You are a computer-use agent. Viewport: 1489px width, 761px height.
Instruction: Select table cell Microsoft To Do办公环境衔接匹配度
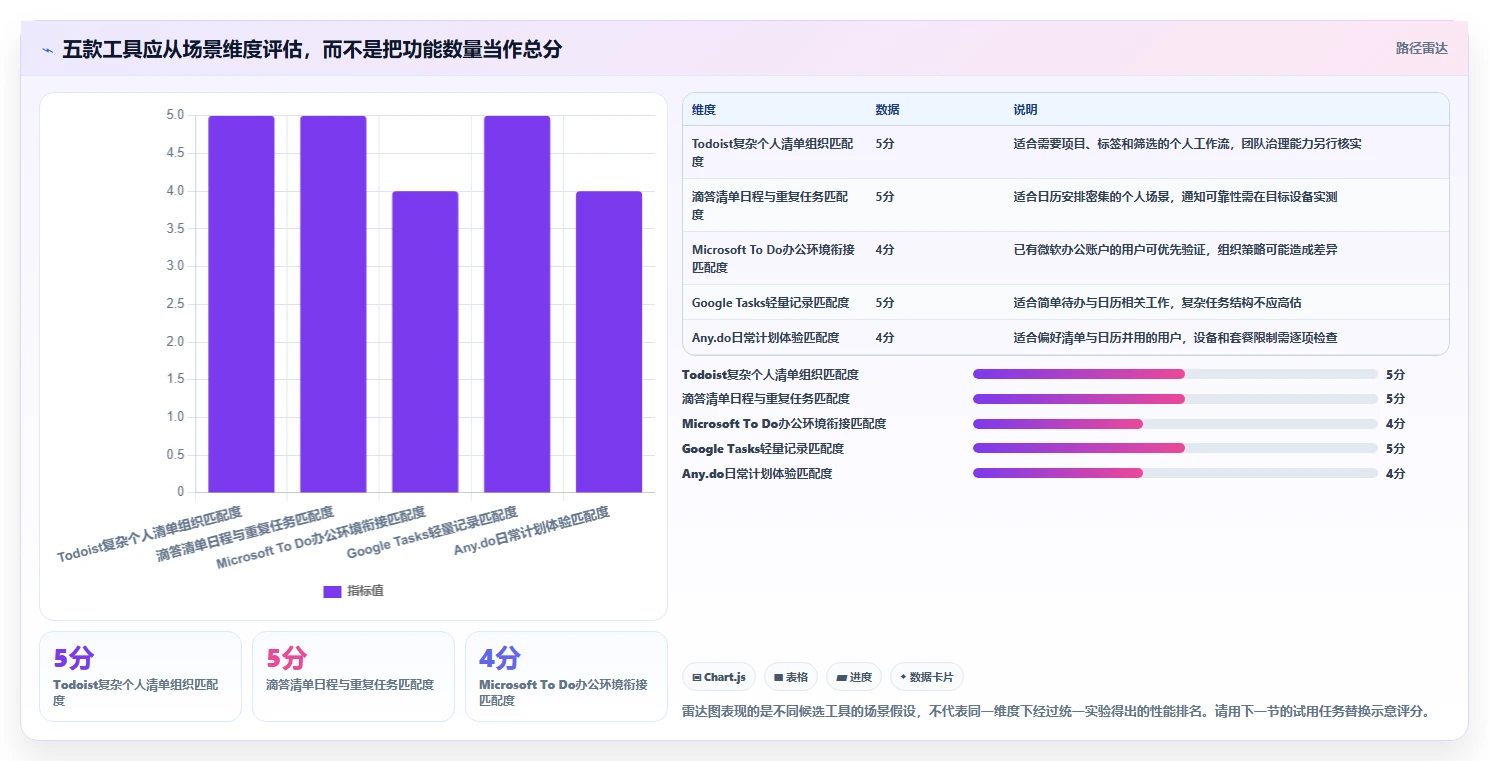click(773, 258)
